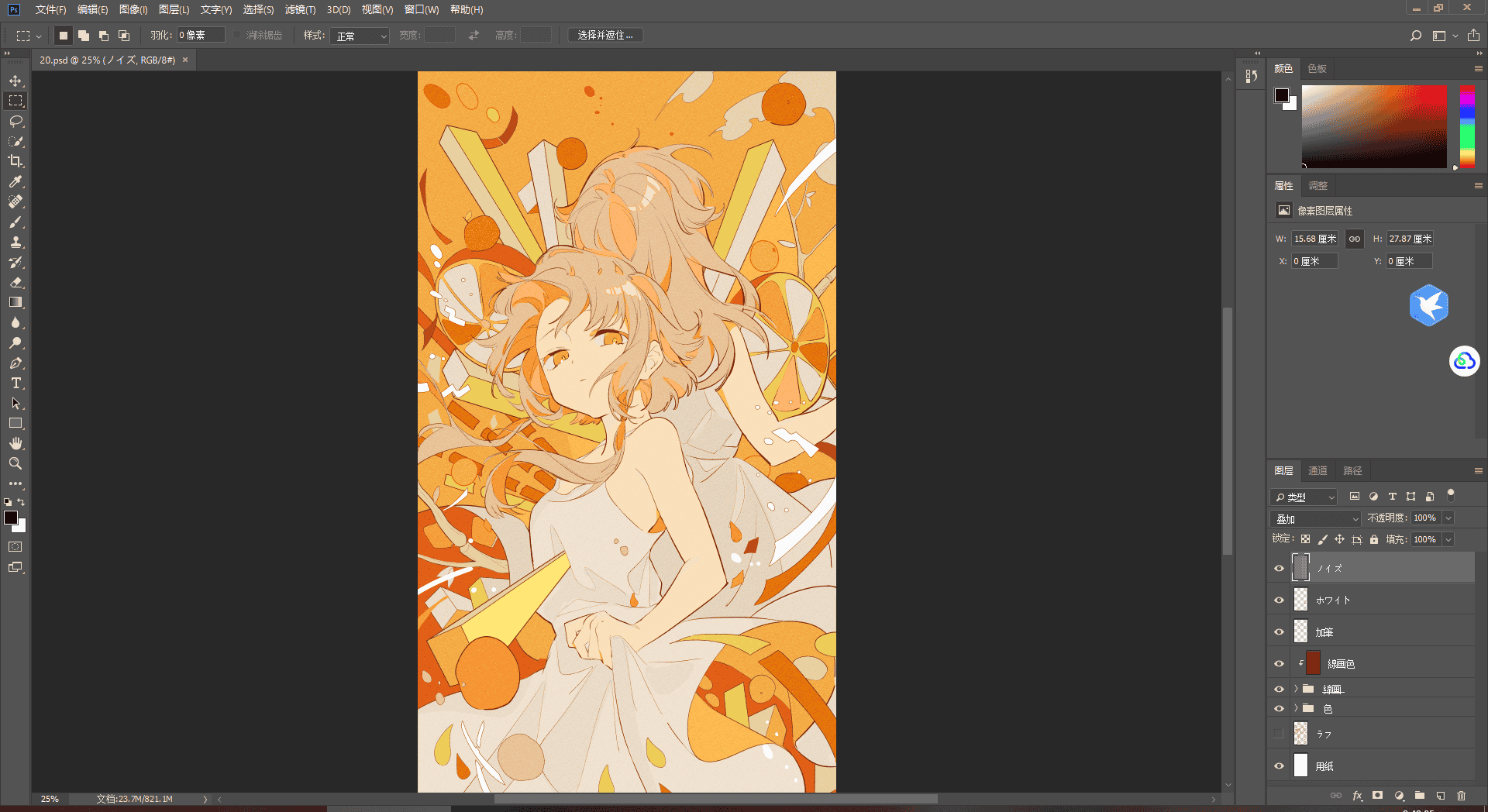Screen dimensions: 1488x812
Task: Select the Clone Stamp tool
Action: 15,242
